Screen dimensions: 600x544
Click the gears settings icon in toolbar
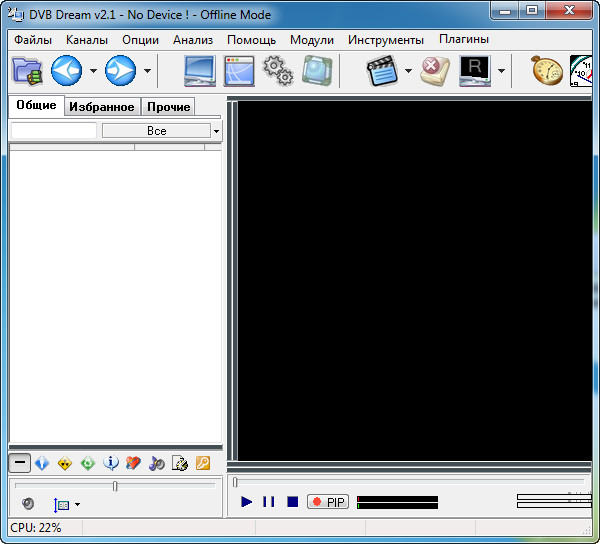[x=277, y=71]
